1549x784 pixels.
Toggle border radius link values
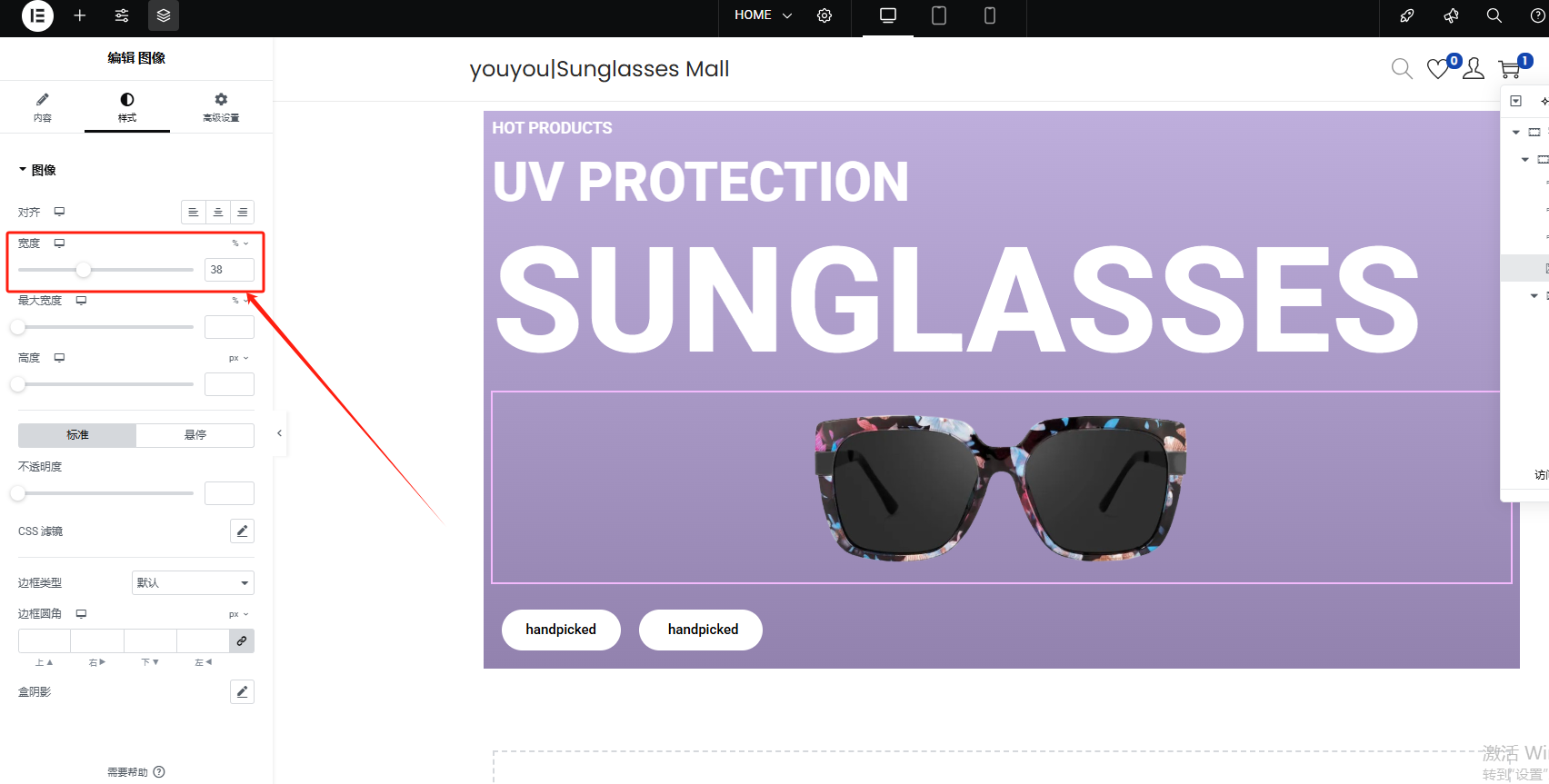242,641
